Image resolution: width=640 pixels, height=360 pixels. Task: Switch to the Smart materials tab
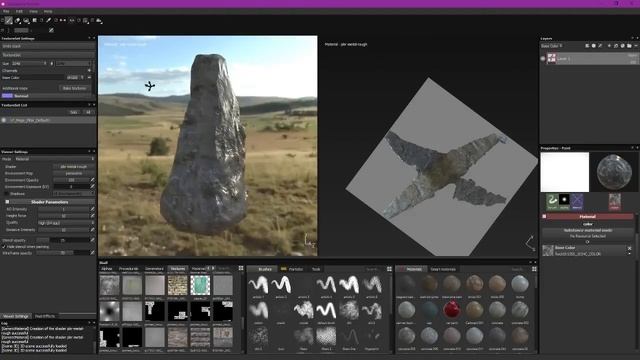point(443,269)
